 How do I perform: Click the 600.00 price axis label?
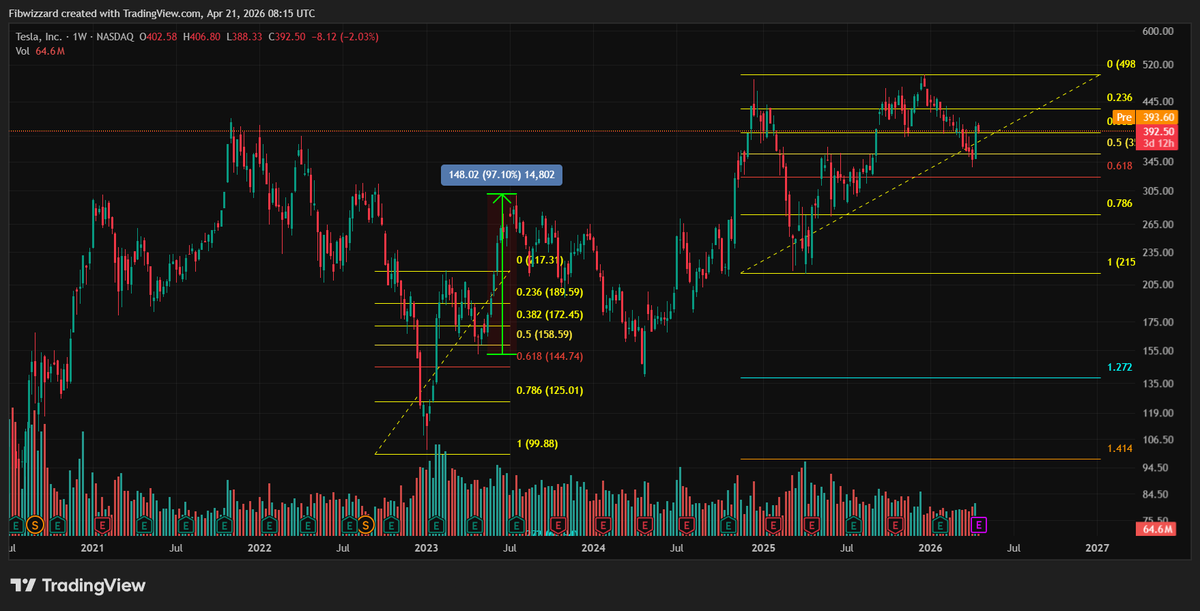1157,32
